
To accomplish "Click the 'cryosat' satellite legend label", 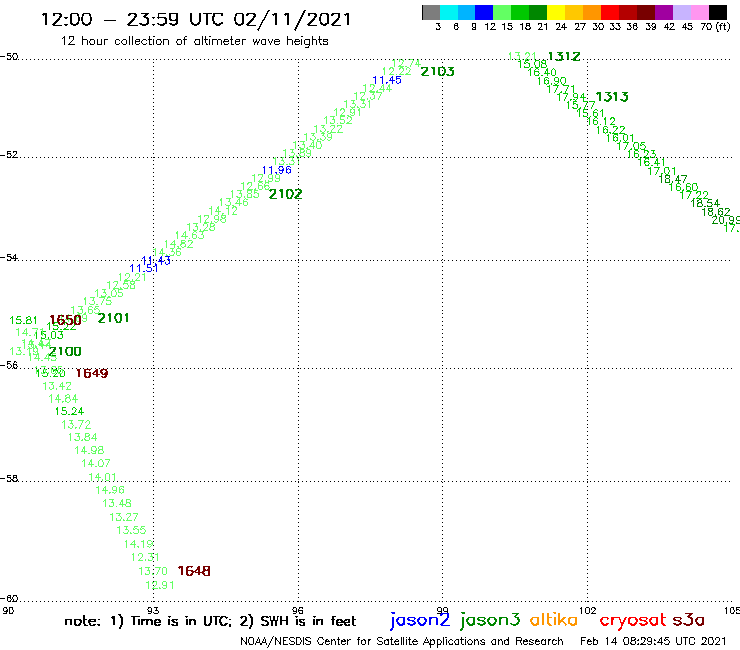I will tap(633, 621).
